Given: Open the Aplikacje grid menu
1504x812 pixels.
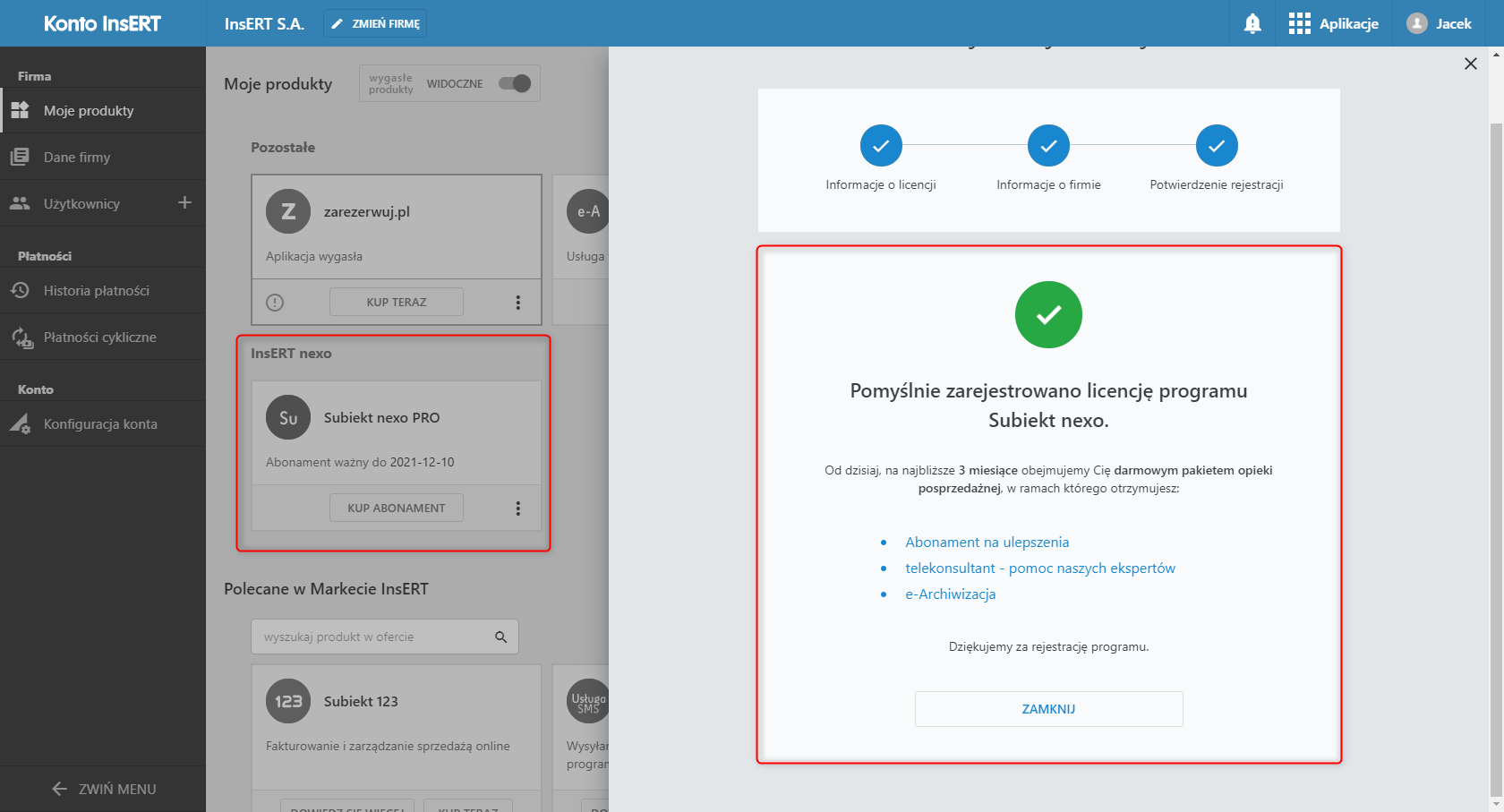Looking at the screenshot, I should (1333, 24).
